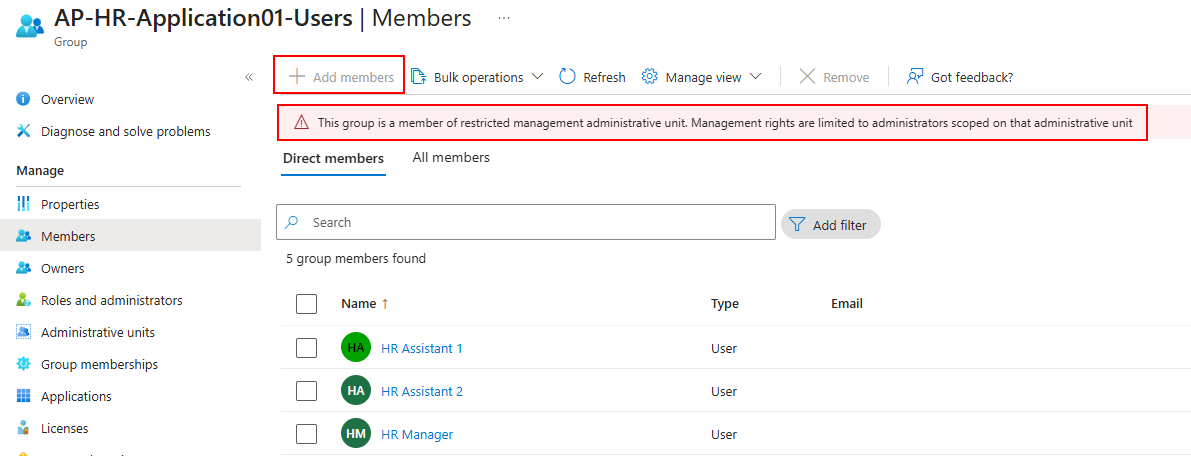Open the HR Assistant 2 user link
Viewport: 1191px width, 456px height.
click(422, 391)
